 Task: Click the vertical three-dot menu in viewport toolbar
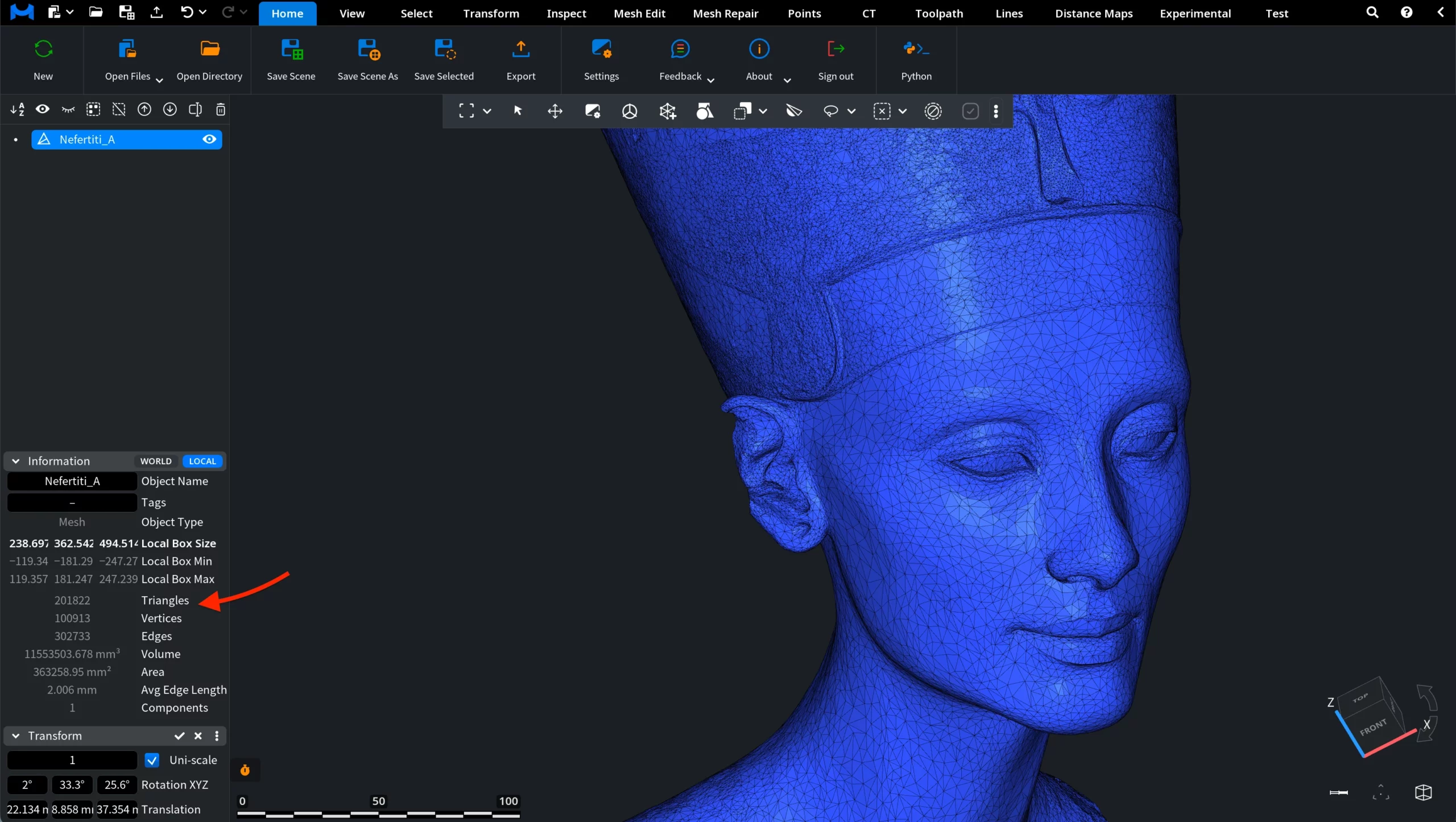[996, 111]
